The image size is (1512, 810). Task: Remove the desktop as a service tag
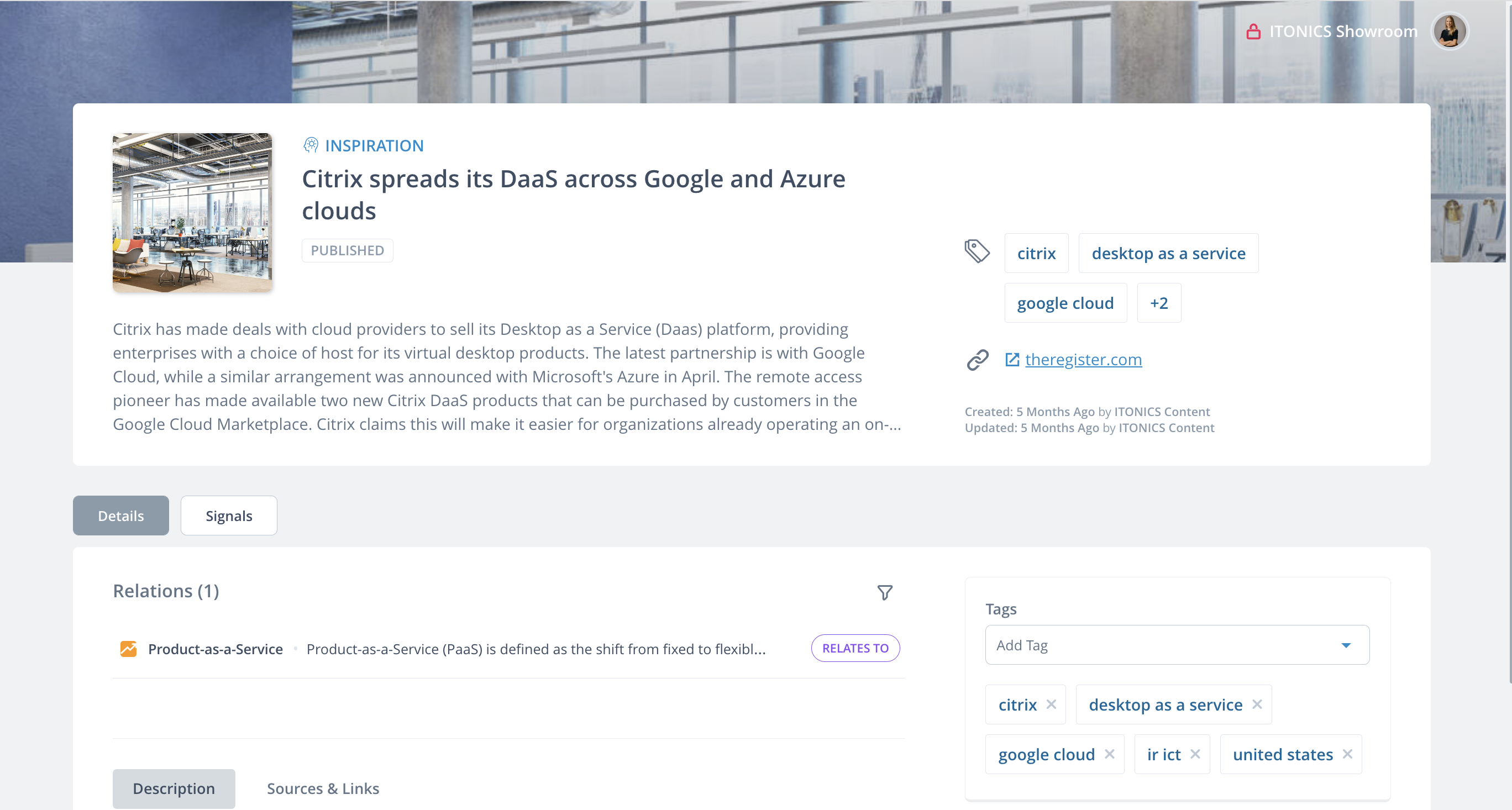click(x=1257, y=704)
